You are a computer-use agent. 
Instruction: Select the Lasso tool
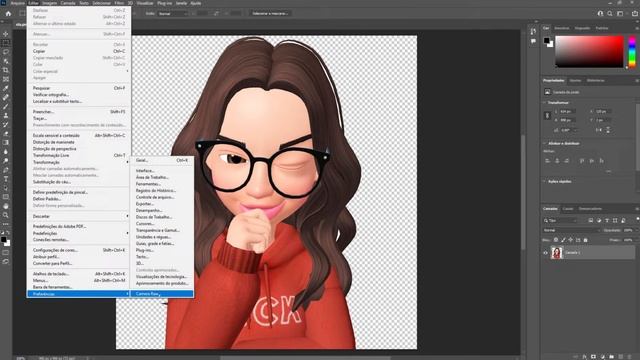(6, 52)
